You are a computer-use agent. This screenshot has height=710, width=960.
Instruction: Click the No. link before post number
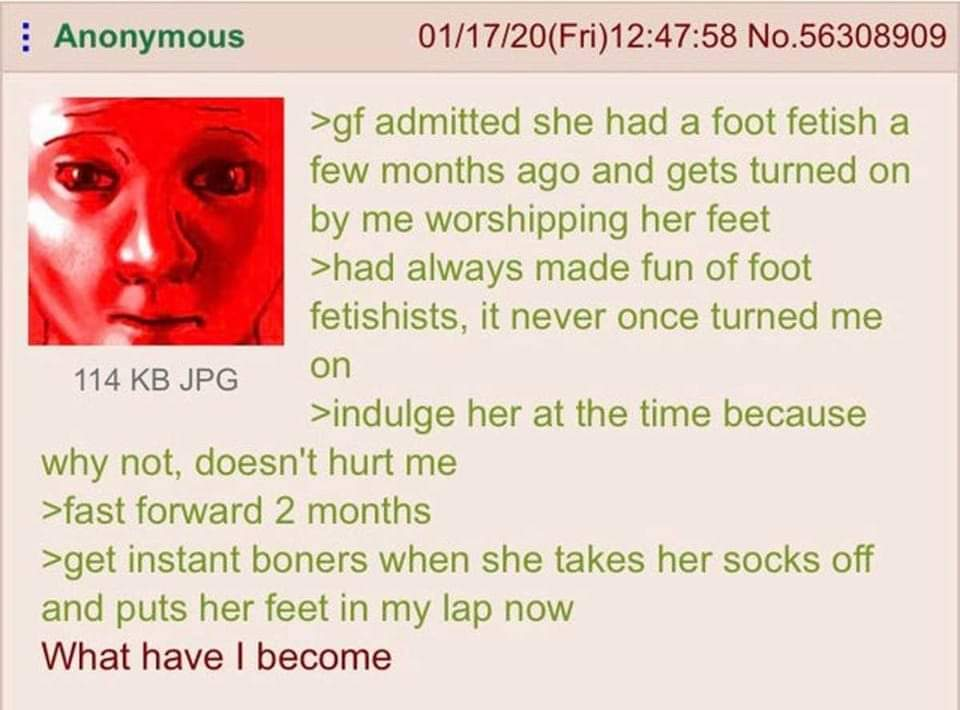pyautogui.click(x=770, y=36)
